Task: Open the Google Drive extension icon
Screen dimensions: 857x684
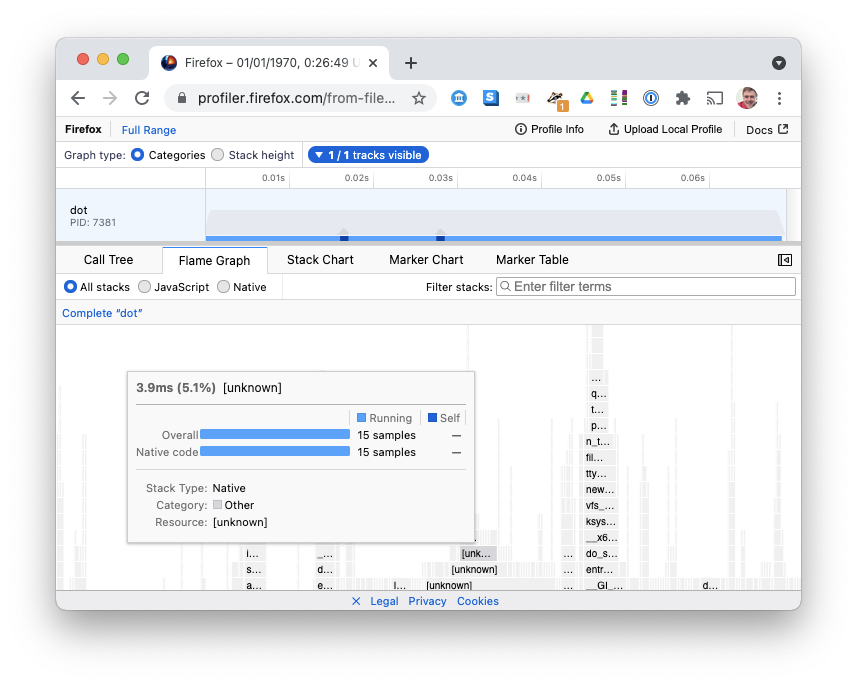Action: (x=587, y=98)
